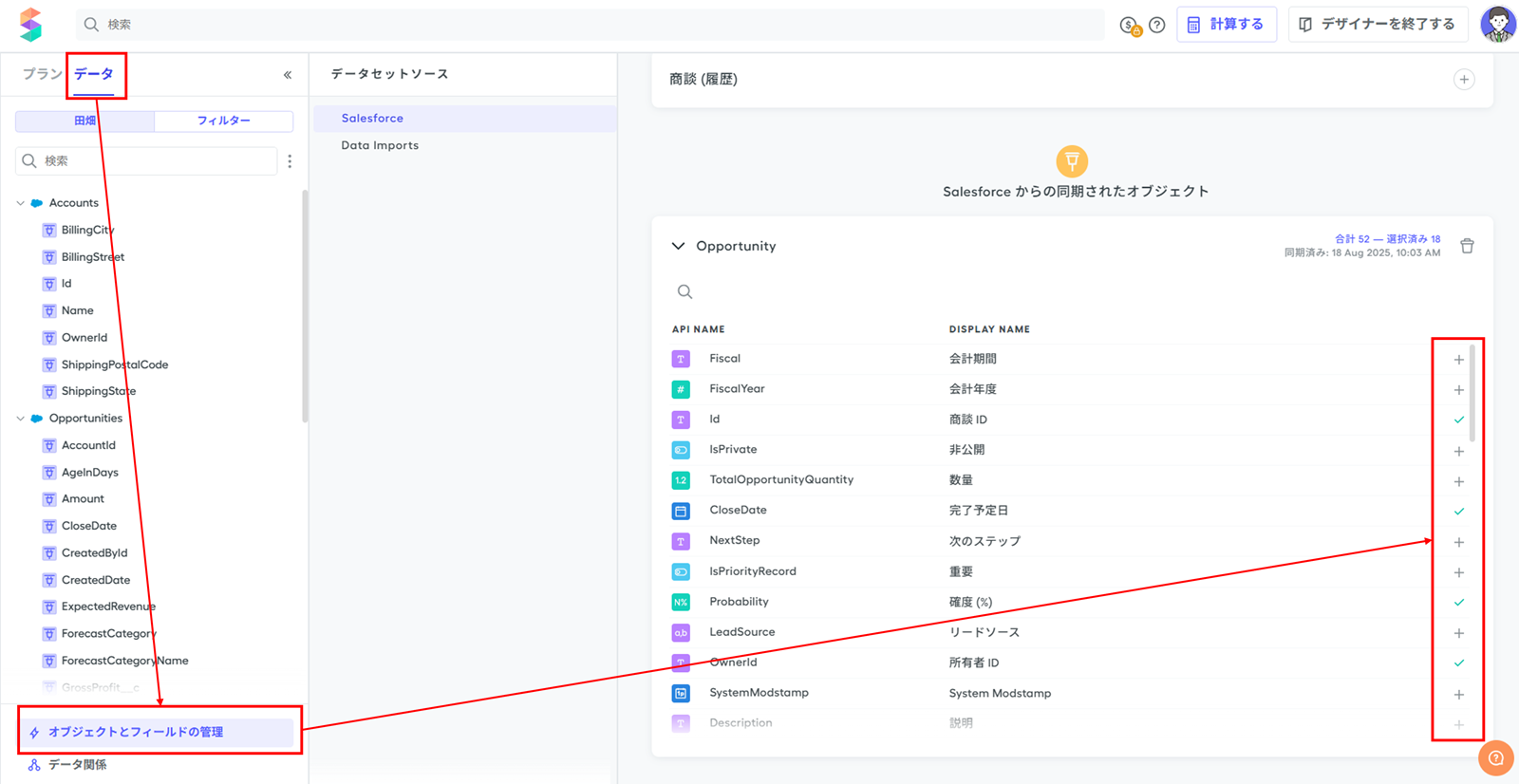Add the NextStep field with plus

[x=1459, y=542]
